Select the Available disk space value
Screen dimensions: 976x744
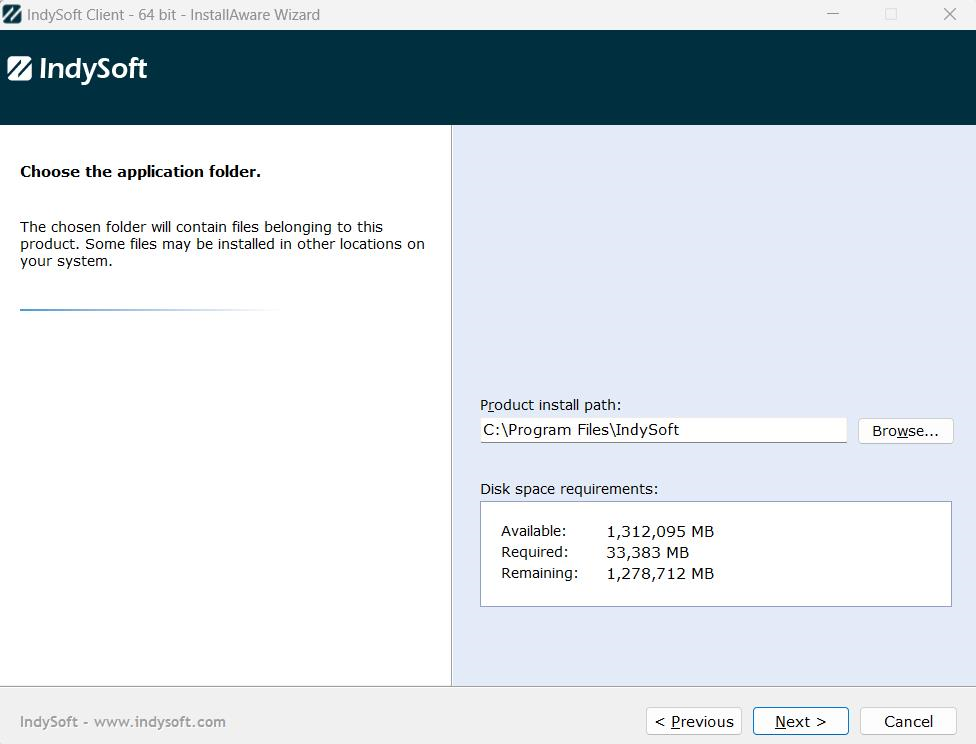tap(660, 531)
